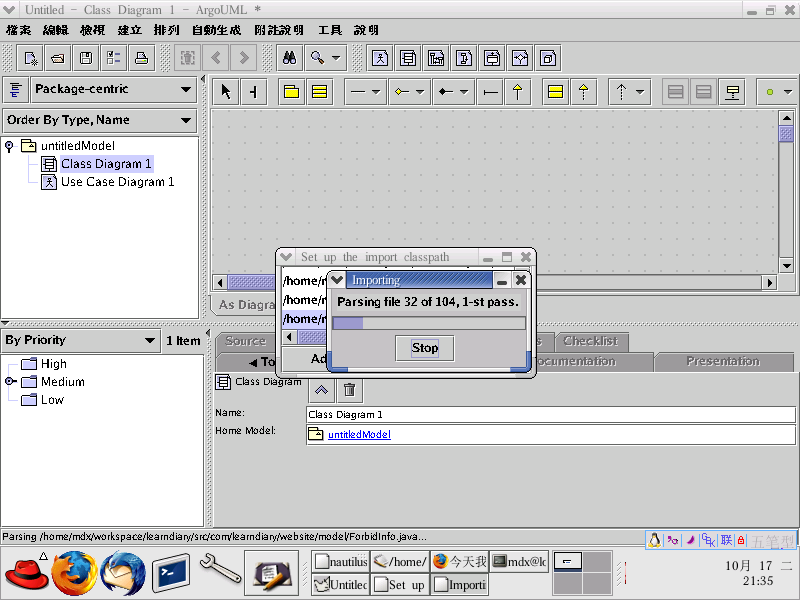
Task: Collapse the untitledModel tree node
Action: (x=9, y=146)
